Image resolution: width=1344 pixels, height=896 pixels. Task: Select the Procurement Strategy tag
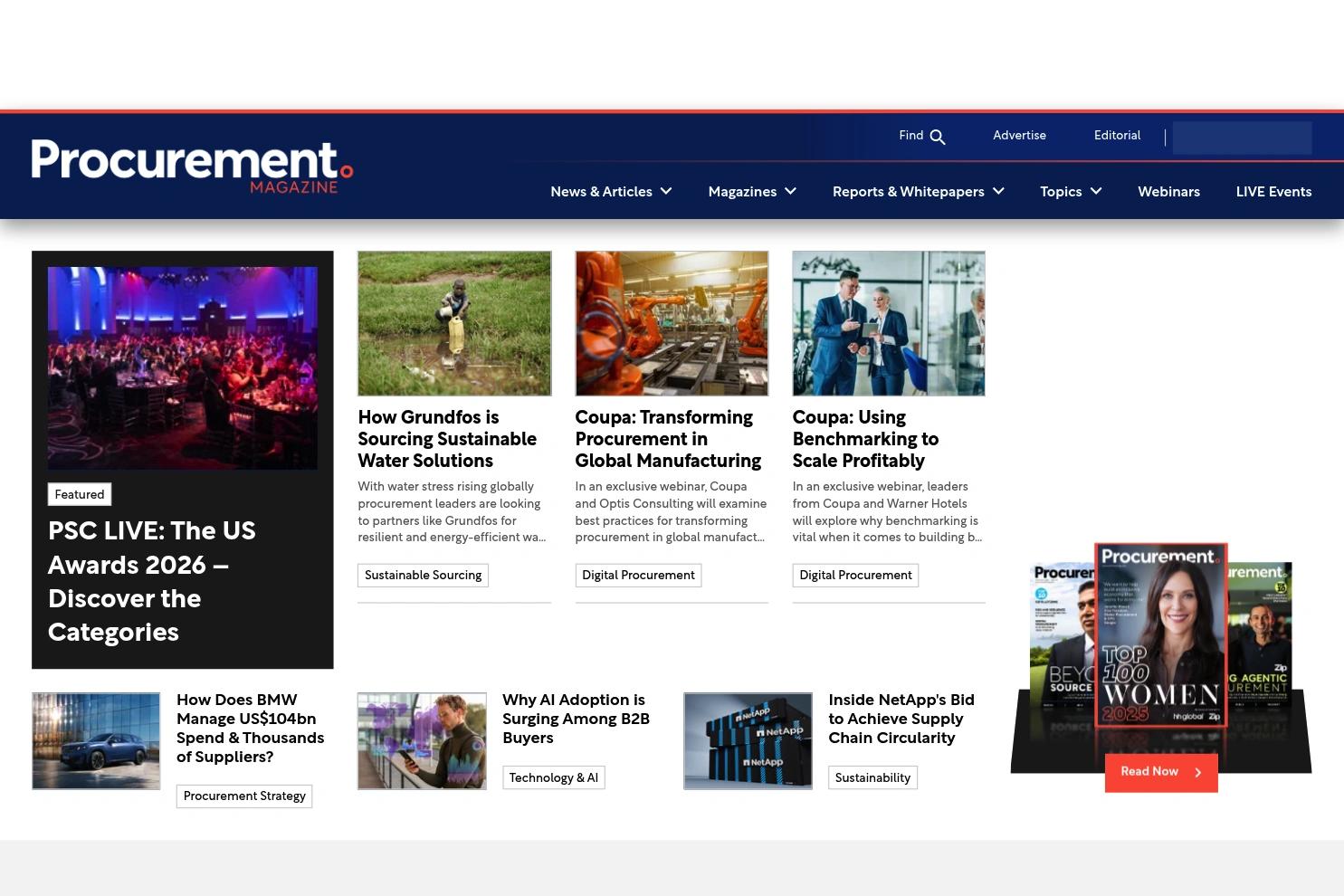pyautogui.click(x=244, y=796)
